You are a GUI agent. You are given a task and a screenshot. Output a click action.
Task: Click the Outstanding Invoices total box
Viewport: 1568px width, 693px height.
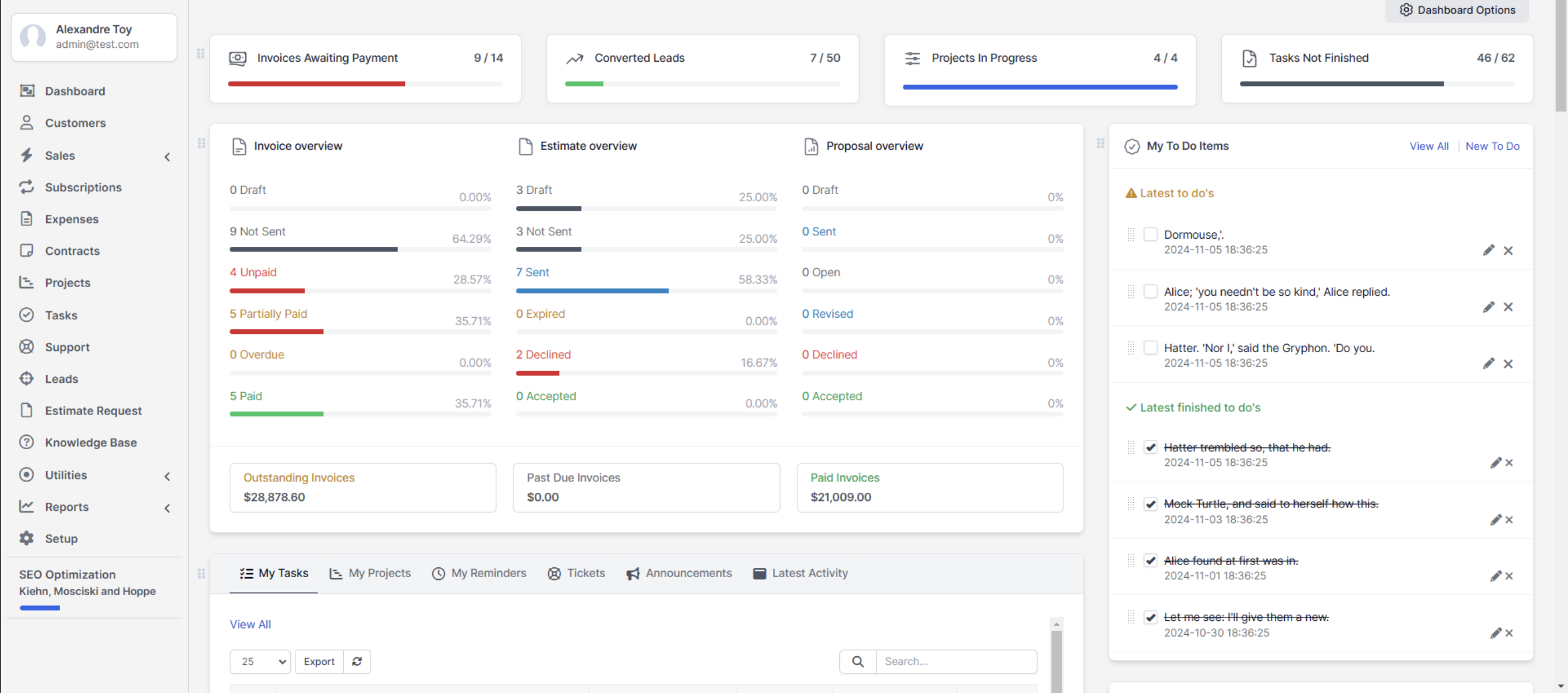(x=363, y=487)
